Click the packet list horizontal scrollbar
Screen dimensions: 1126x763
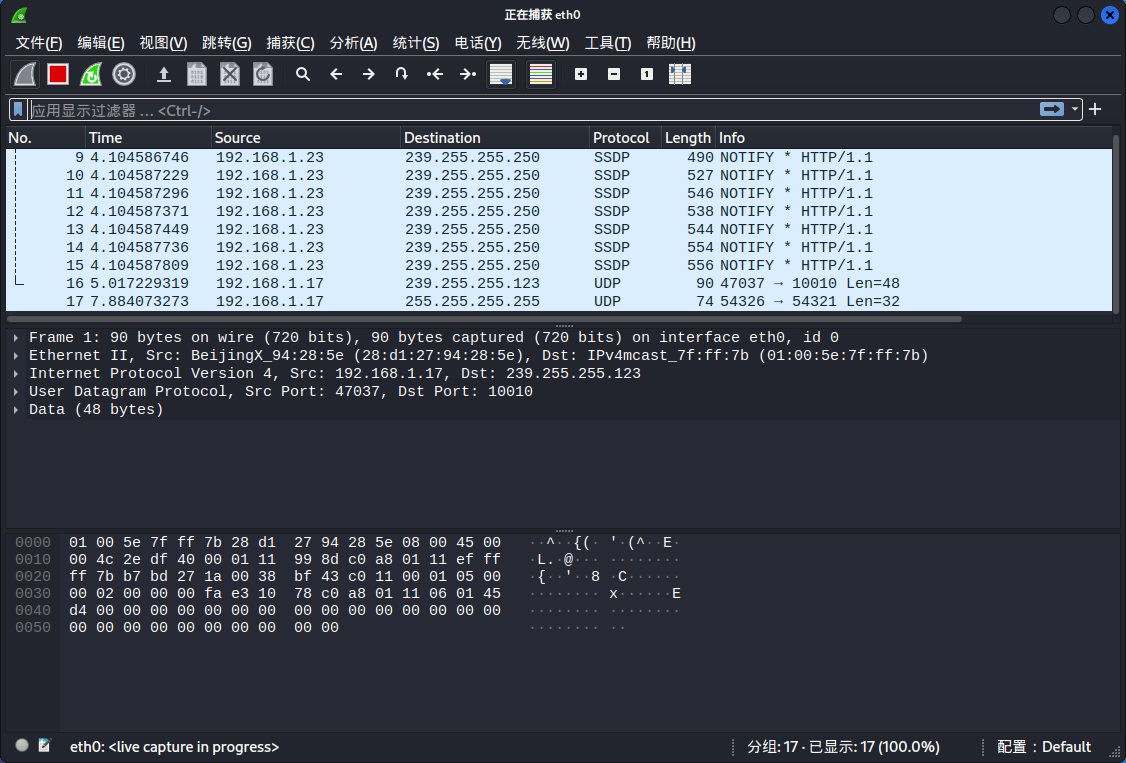click(484, 318)
